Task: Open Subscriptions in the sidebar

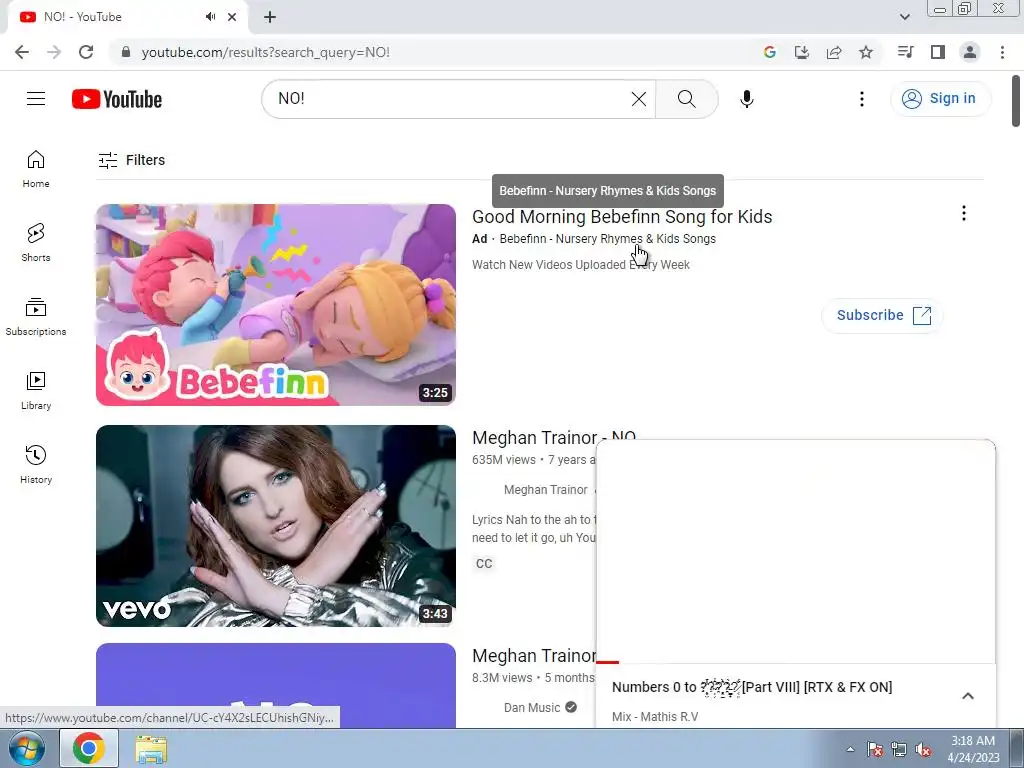Action: coord(36,317)
